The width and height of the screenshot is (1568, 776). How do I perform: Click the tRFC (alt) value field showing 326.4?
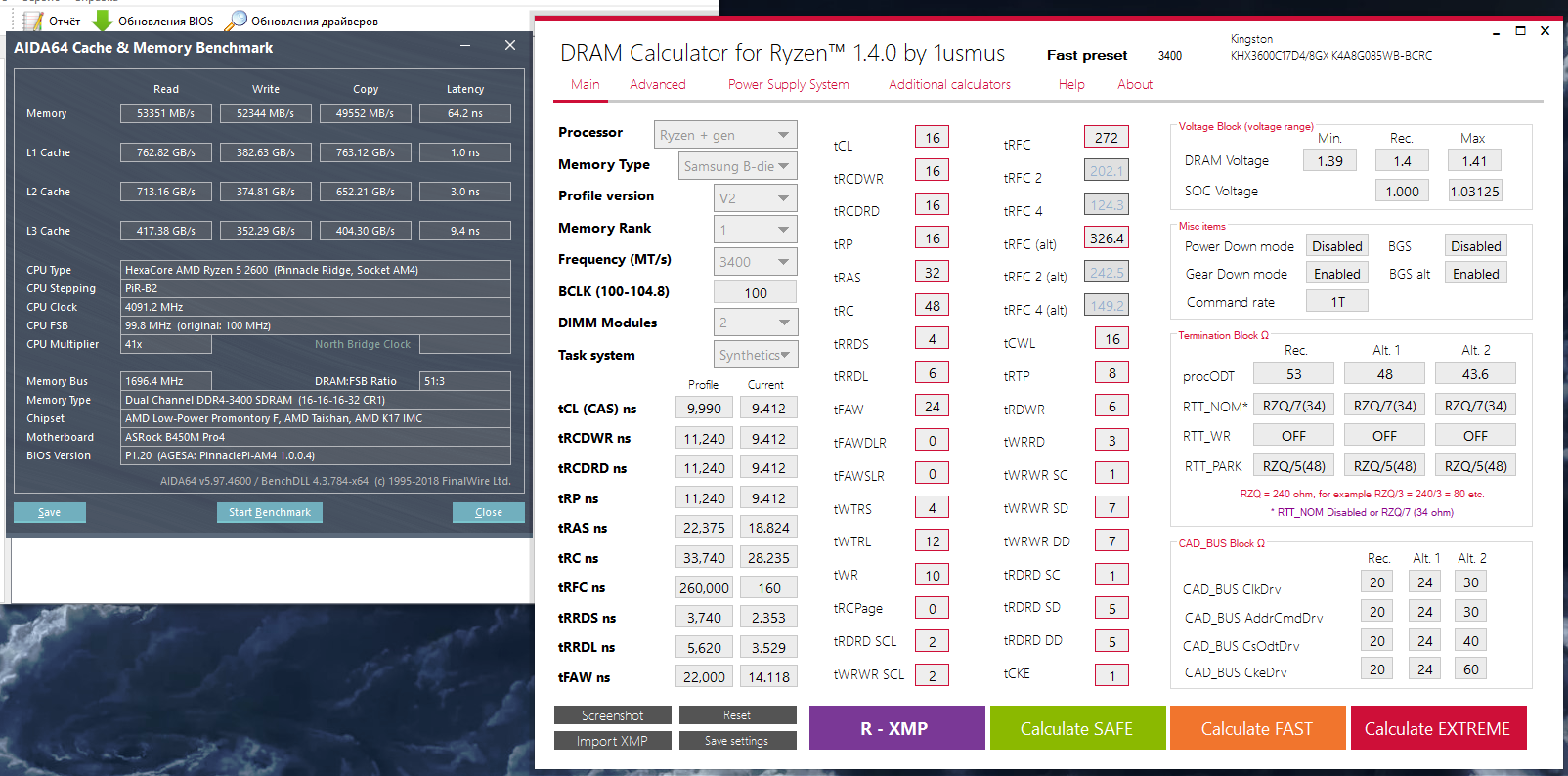(1107, 238)
